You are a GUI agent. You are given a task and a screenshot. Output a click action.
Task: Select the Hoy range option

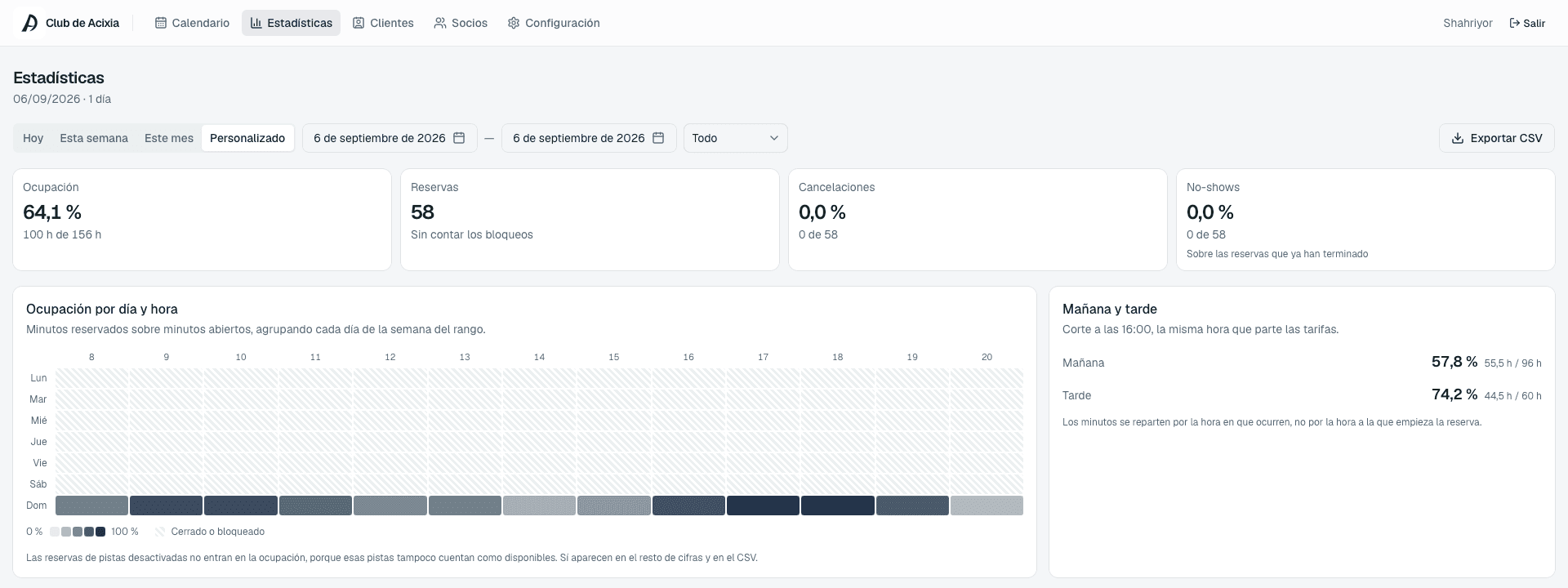point(33,138)
